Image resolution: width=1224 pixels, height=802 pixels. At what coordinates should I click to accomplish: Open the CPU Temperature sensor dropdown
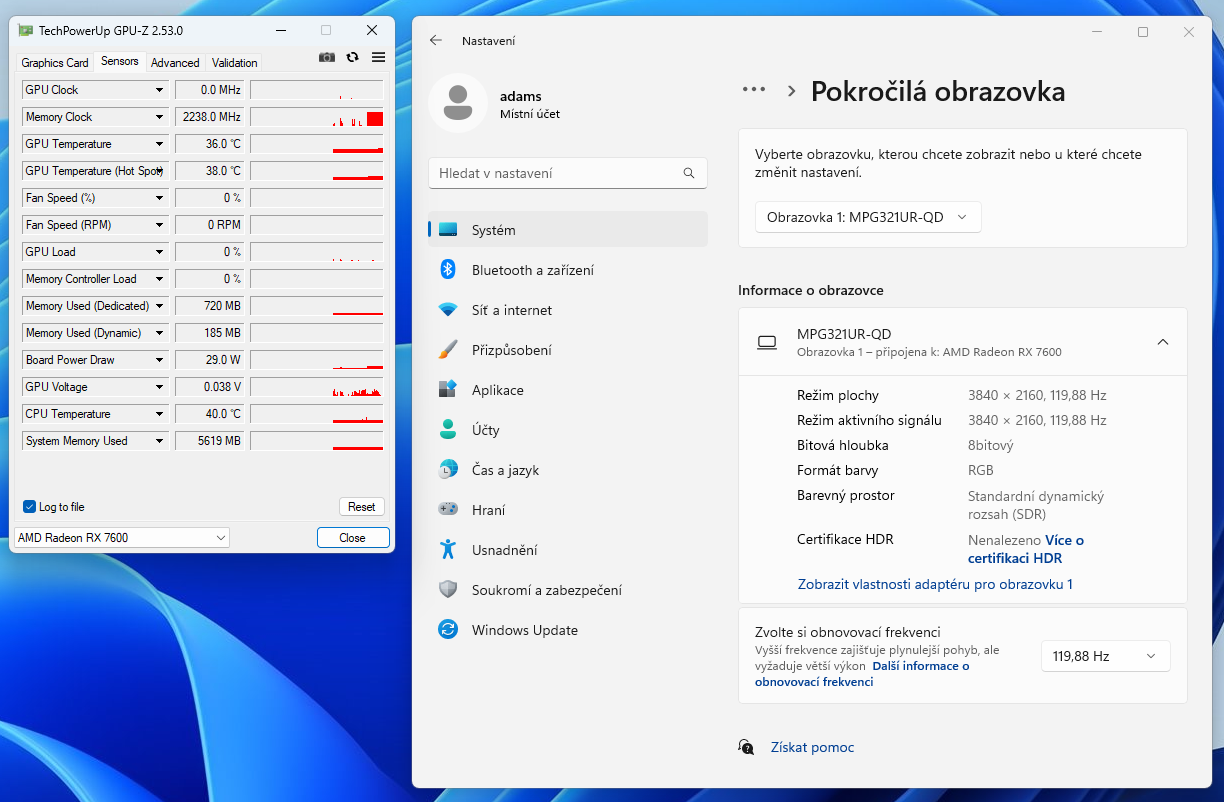click(x=159, y=414)
